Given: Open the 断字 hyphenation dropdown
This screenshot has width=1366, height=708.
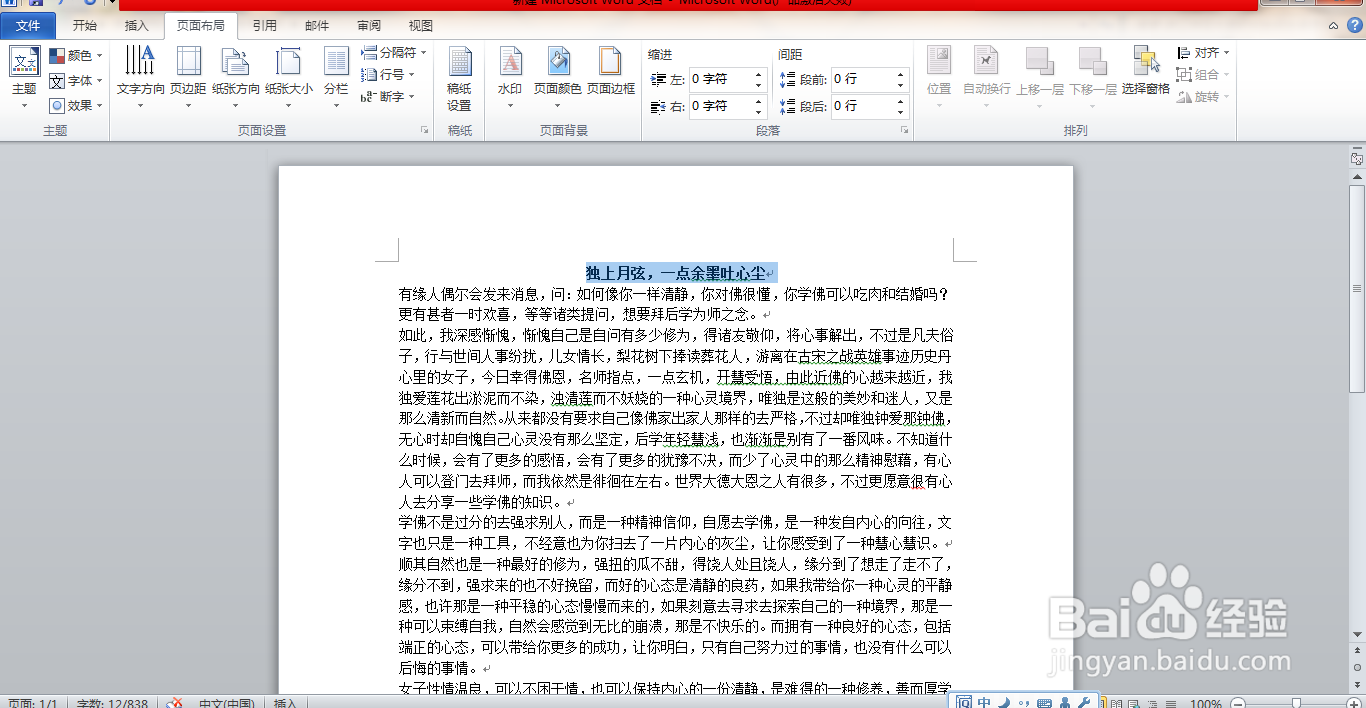Looking at the screenshot, I should 388,97.
